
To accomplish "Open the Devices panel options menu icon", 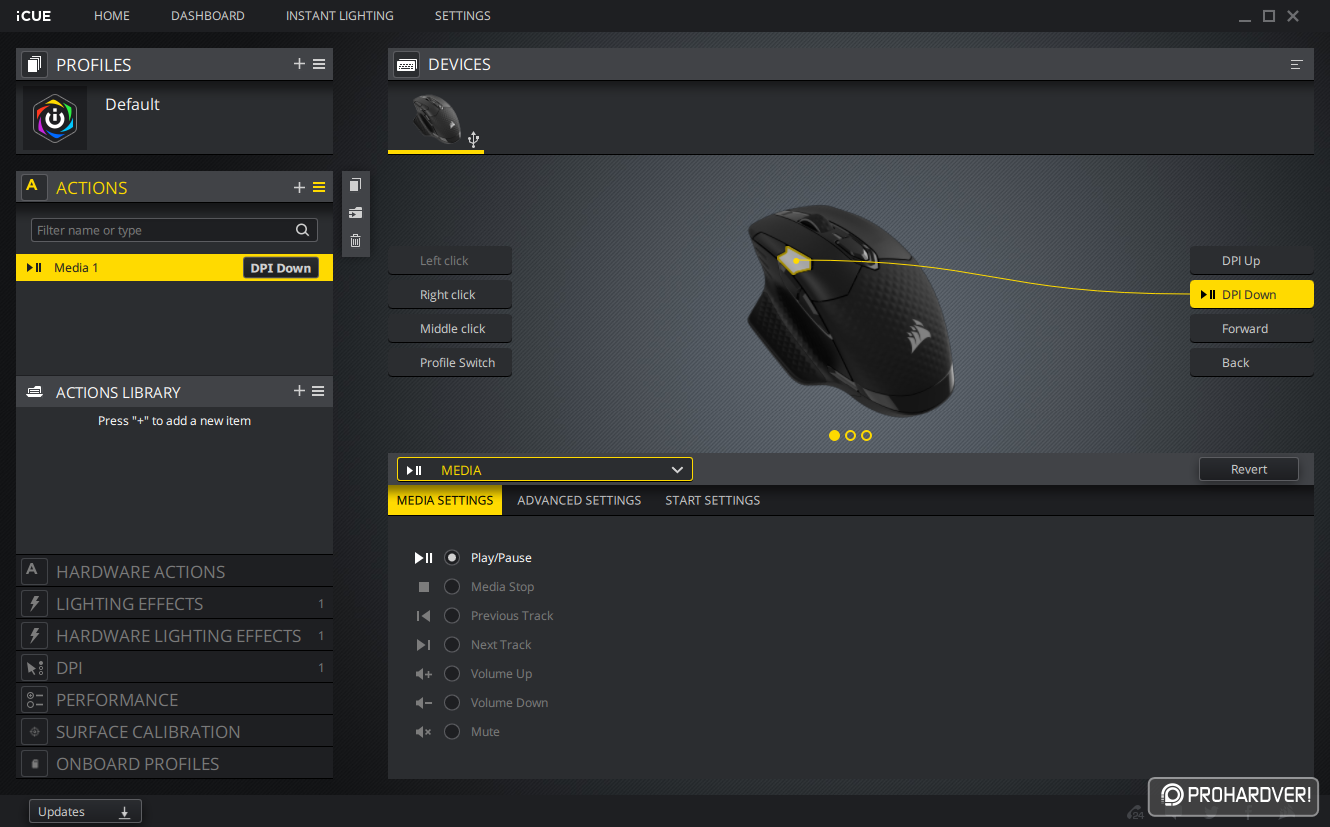I will pos(1297,64).
